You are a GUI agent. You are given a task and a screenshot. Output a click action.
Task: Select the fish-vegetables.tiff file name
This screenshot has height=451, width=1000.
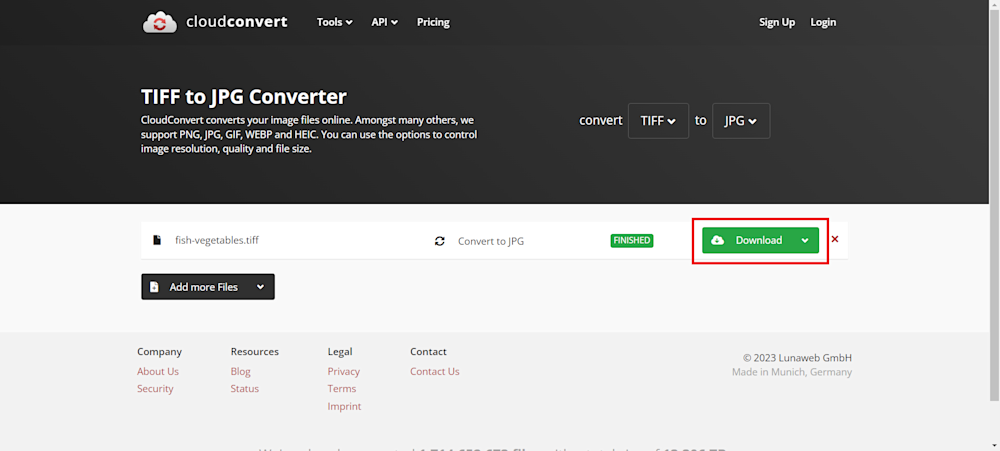point(217,240)
